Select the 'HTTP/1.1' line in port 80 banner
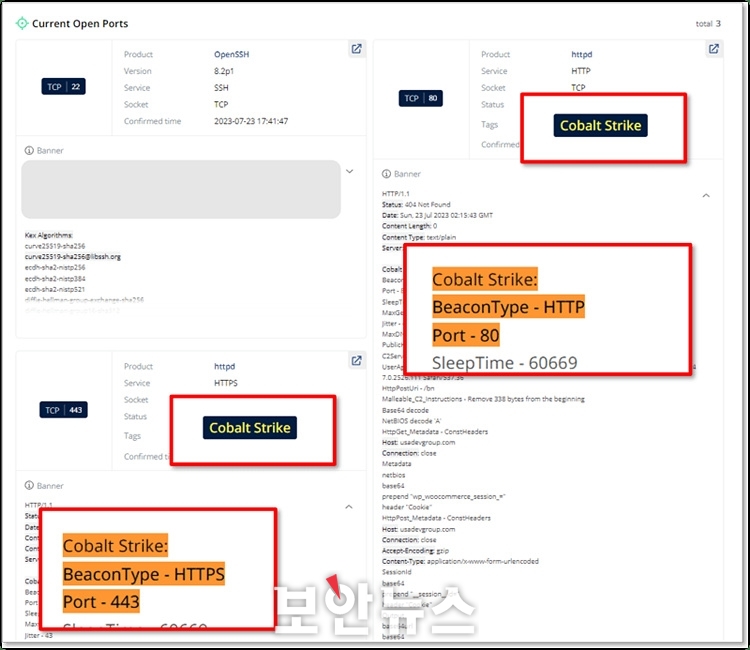 pos(396,194)
